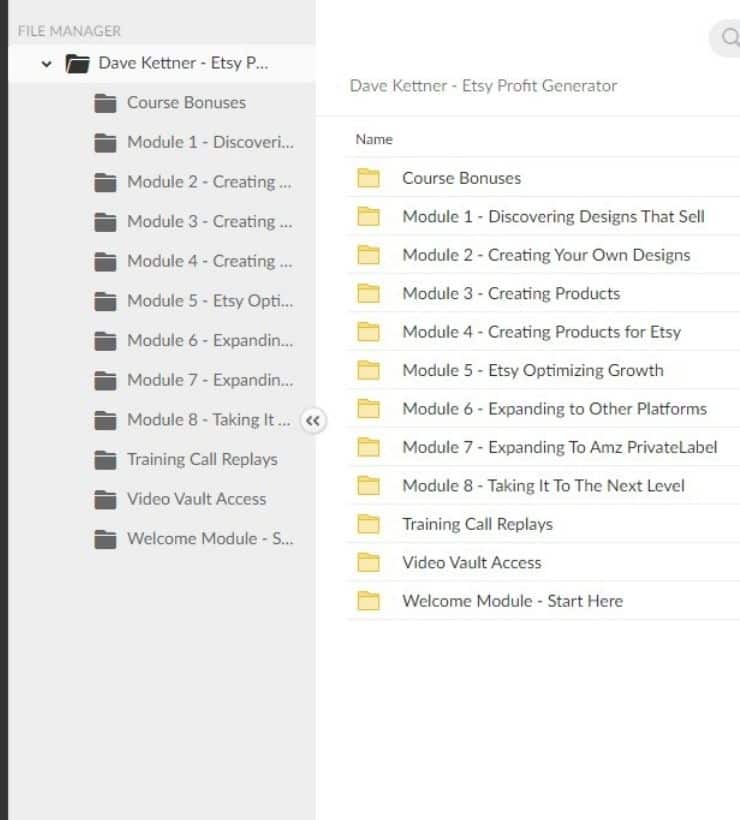
Task: Open Module 7 - Expanding To Amz PrivateLabel
Action: (x=559, y=447)
